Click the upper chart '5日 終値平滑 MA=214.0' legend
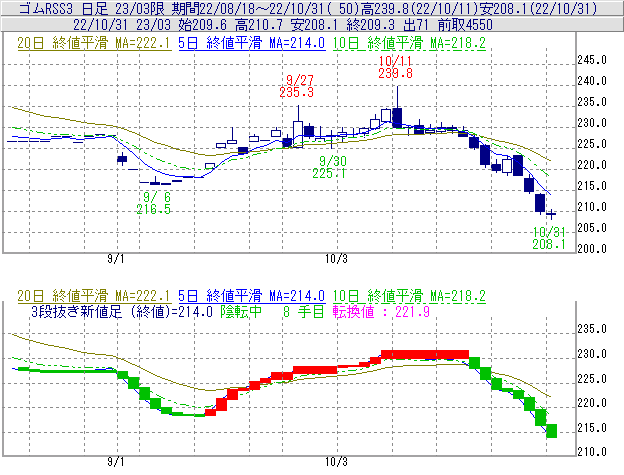The height and width of the screenshot is (475, 624). [x=252, y=43]
